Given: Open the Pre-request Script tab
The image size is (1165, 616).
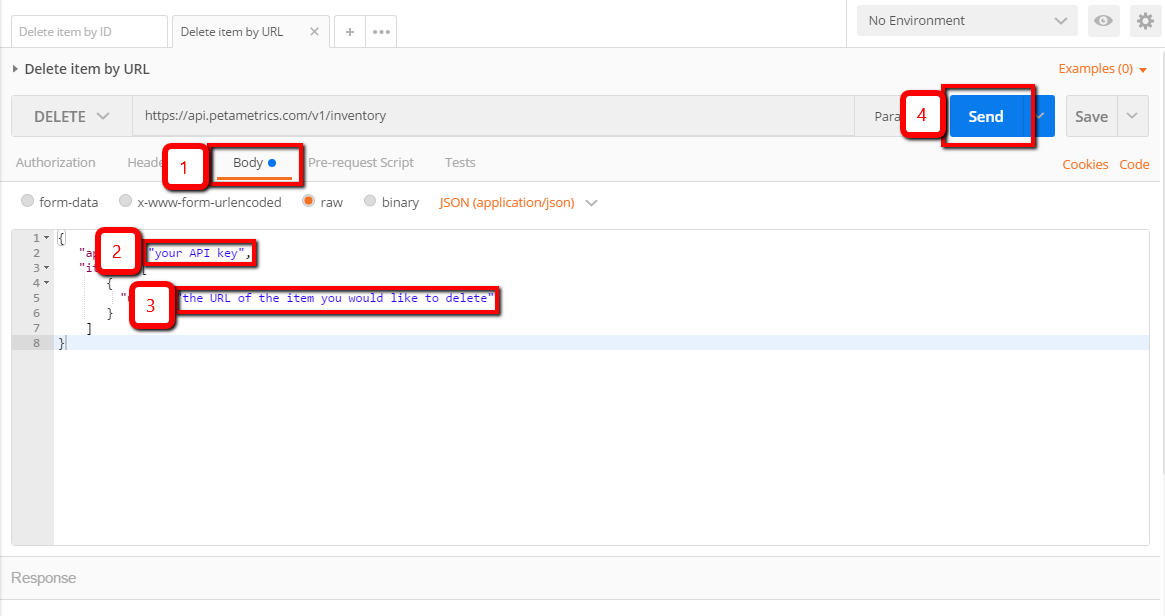Looking at the screenshot, I should pyautogui.click(x=361, y=162).
